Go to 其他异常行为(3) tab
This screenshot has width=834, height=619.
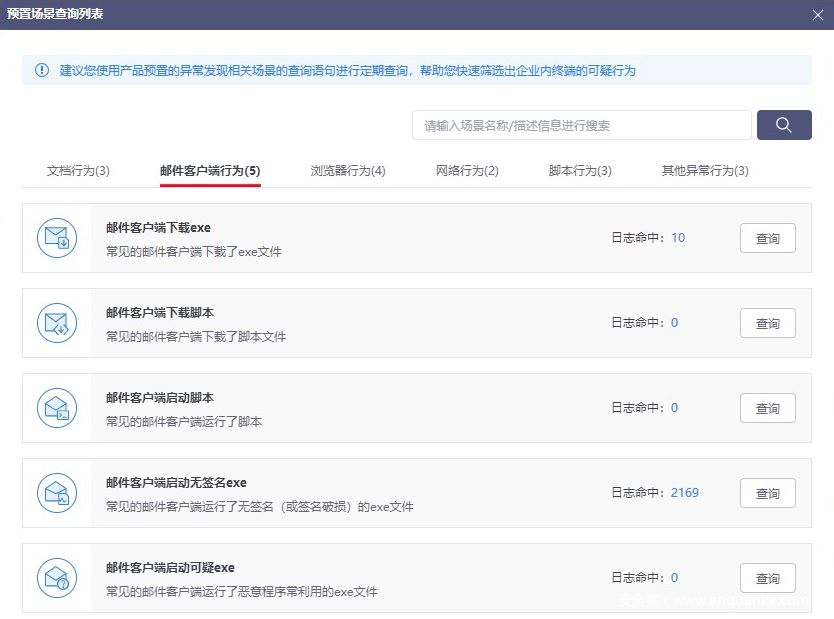[x=705, y=171]
